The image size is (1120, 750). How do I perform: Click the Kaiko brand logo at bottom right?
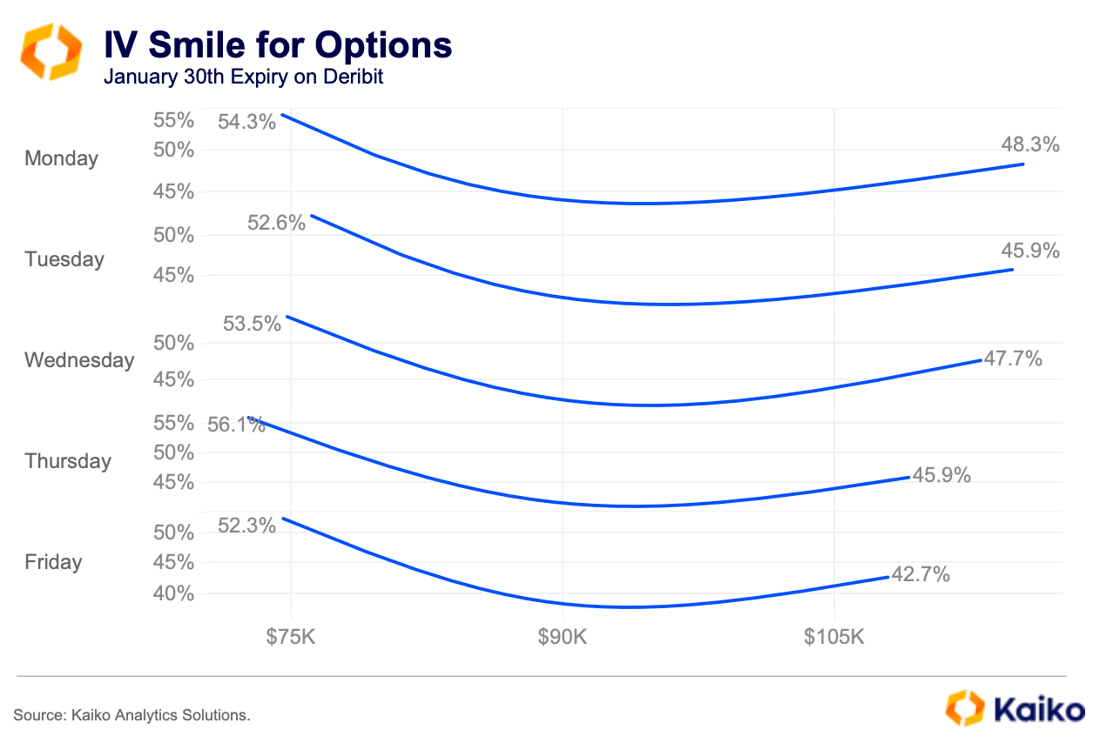1014,708
